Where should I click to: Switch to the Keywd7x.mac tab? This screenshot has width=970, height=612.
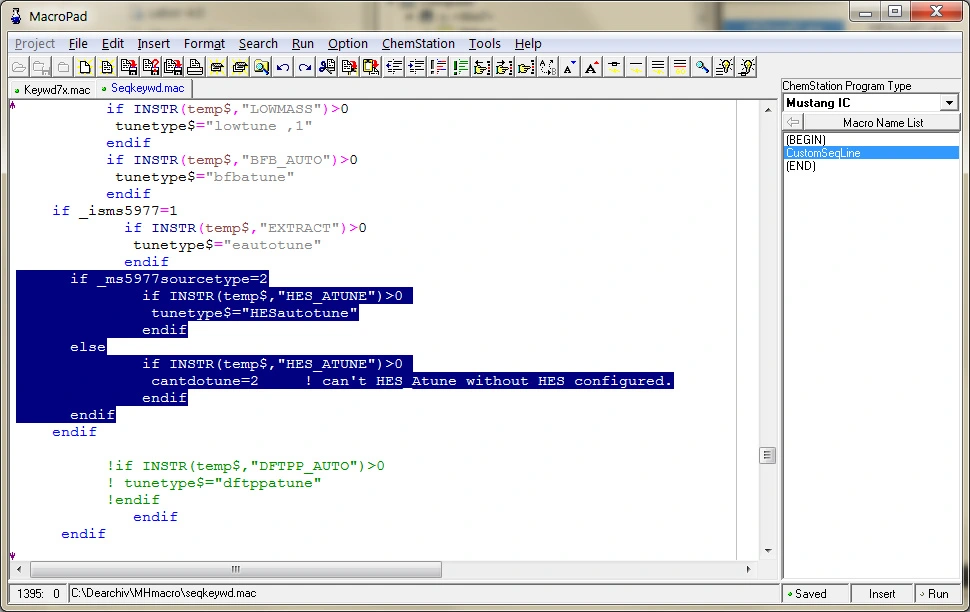[53, 90]
